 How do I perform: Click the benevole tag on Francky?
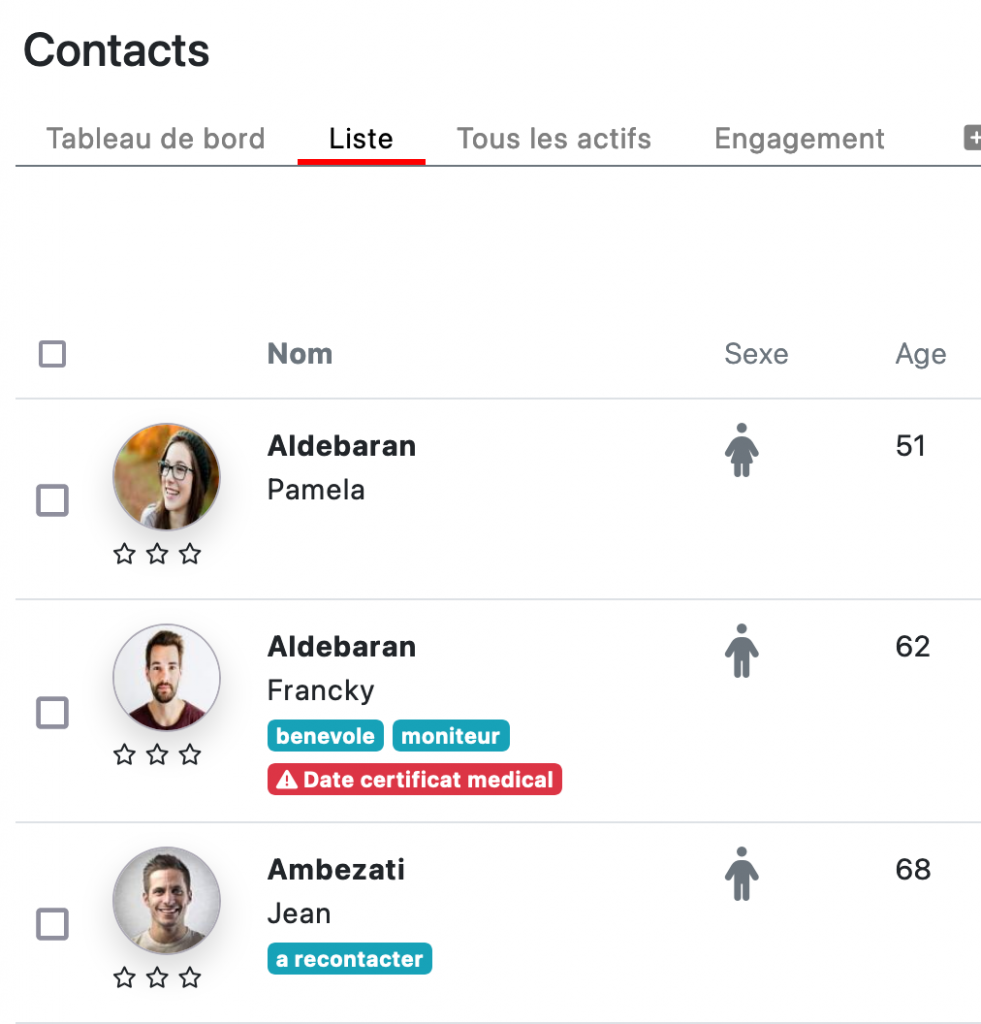(325, 736)
